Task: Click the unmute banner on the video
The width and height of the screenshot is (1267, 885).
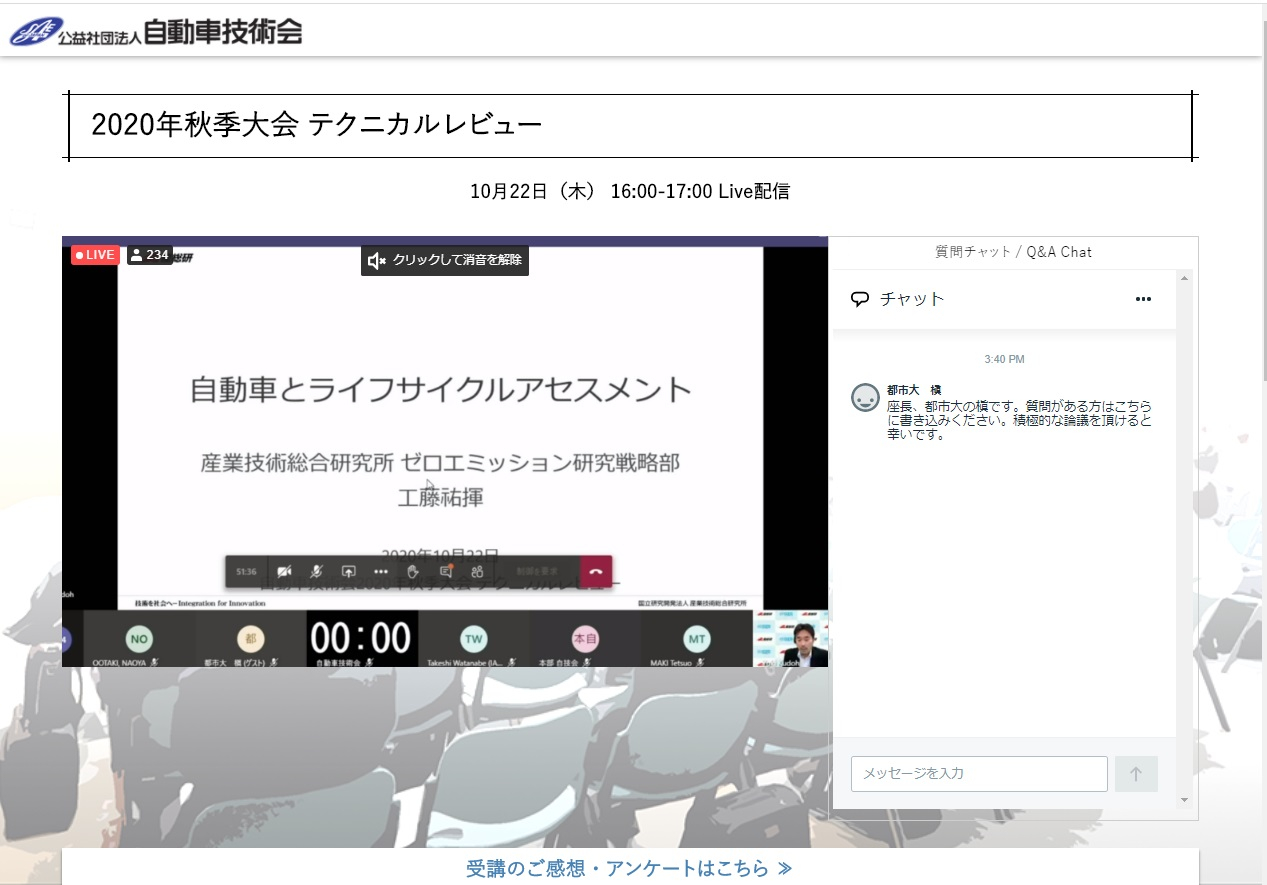Action: tap(445, 261)
